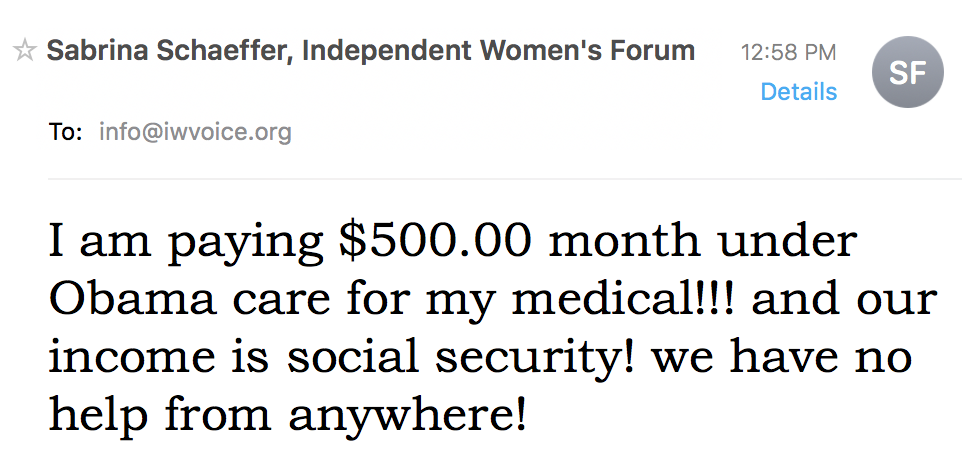Click the recipient address info@iwvoice.org
The image size is (962, 464).
(195, 132)
